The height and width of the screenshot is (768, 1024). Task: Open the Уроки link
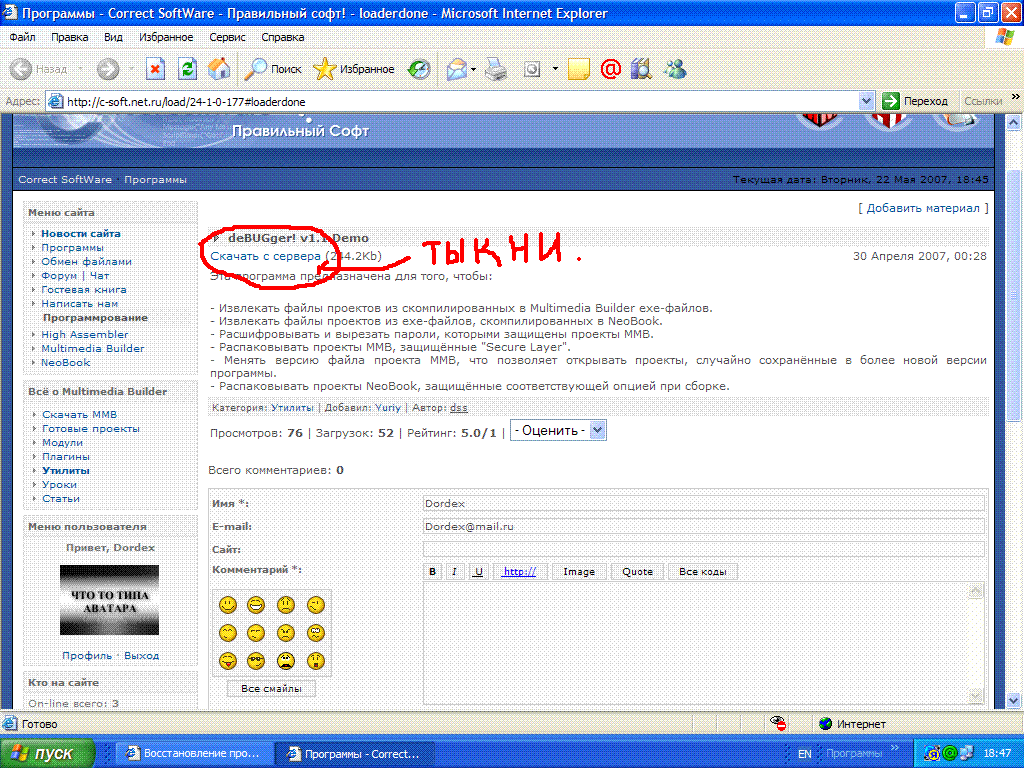click(59, 485)
